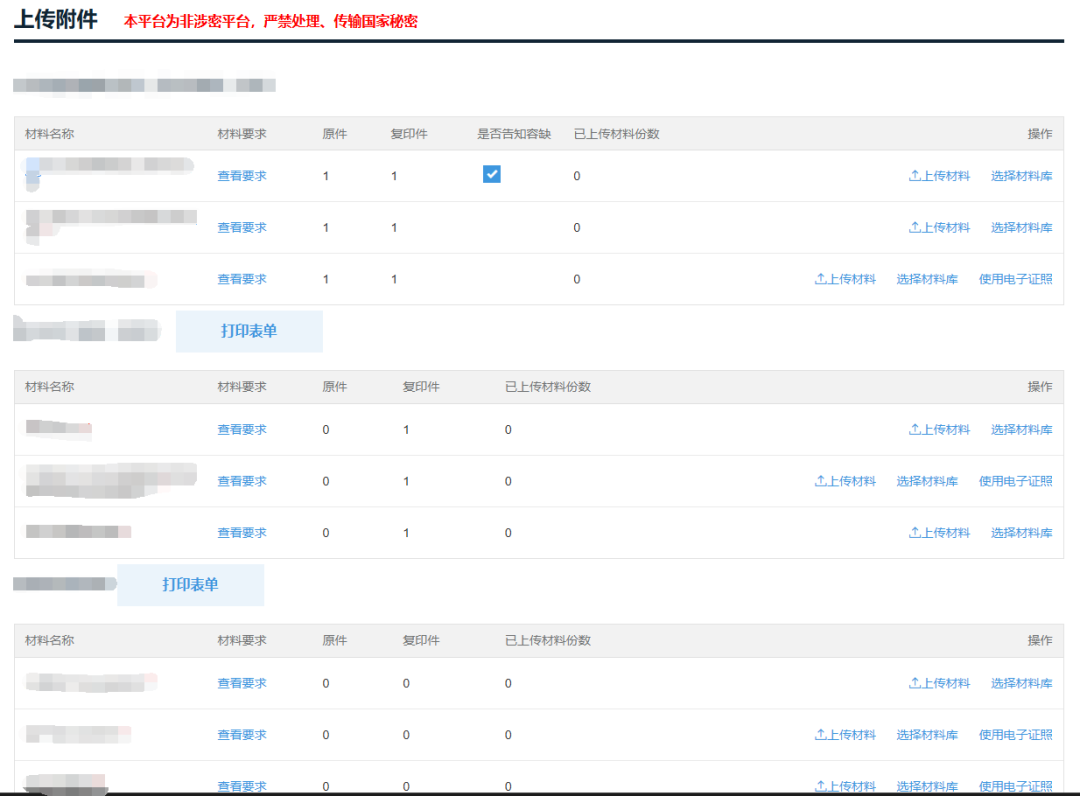Click 复印件 header in the third table

421,640
